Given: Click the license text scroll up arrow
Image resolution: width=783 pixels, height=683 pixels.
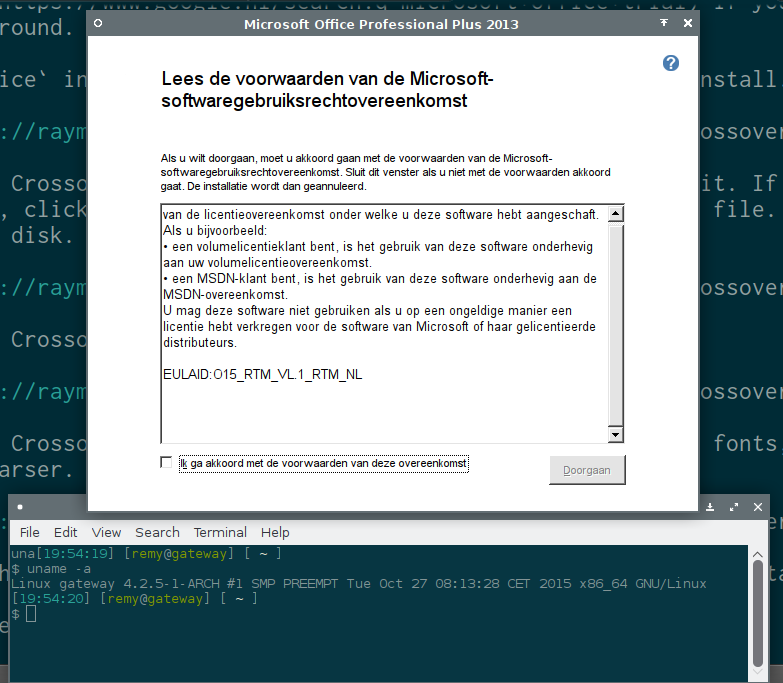Looking at the screenshot, I should (615, 214).
